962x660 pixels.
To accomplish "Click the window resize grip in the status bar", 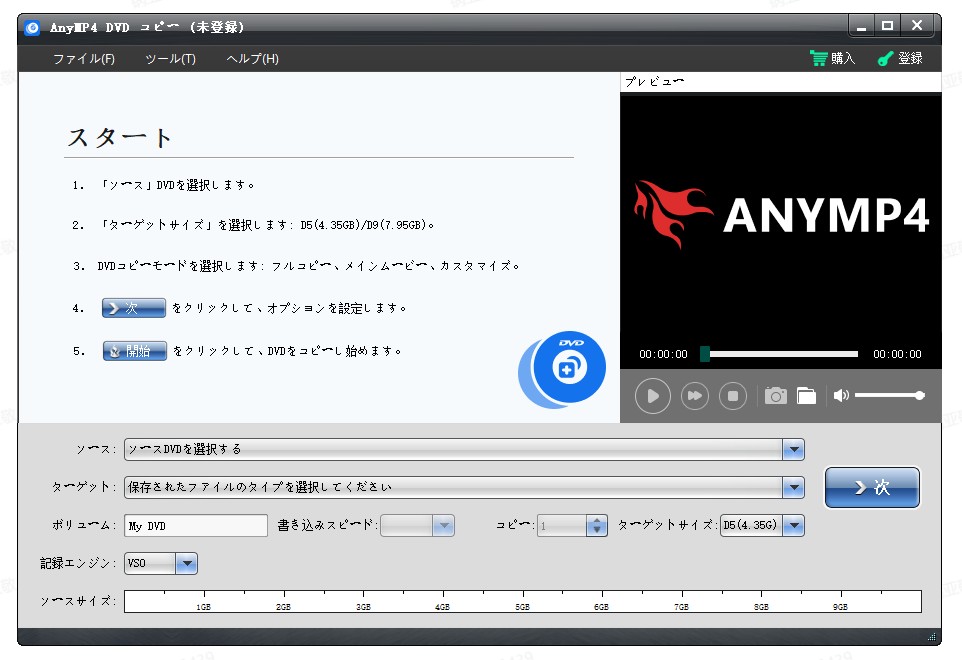I will pyautogui.click(x=931, y=637).
